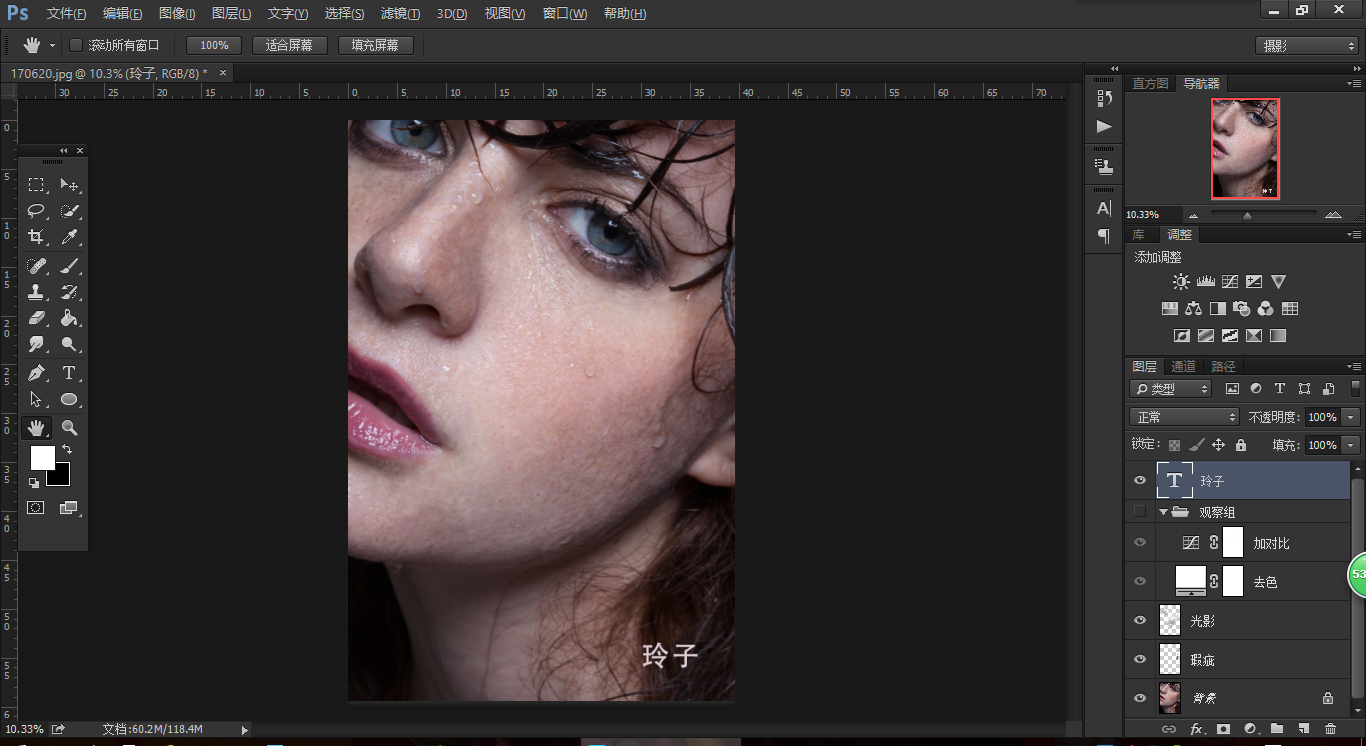Click the delete layer trash icon
Viewport: 1366px width, 746px height.
click(1330, 730)
